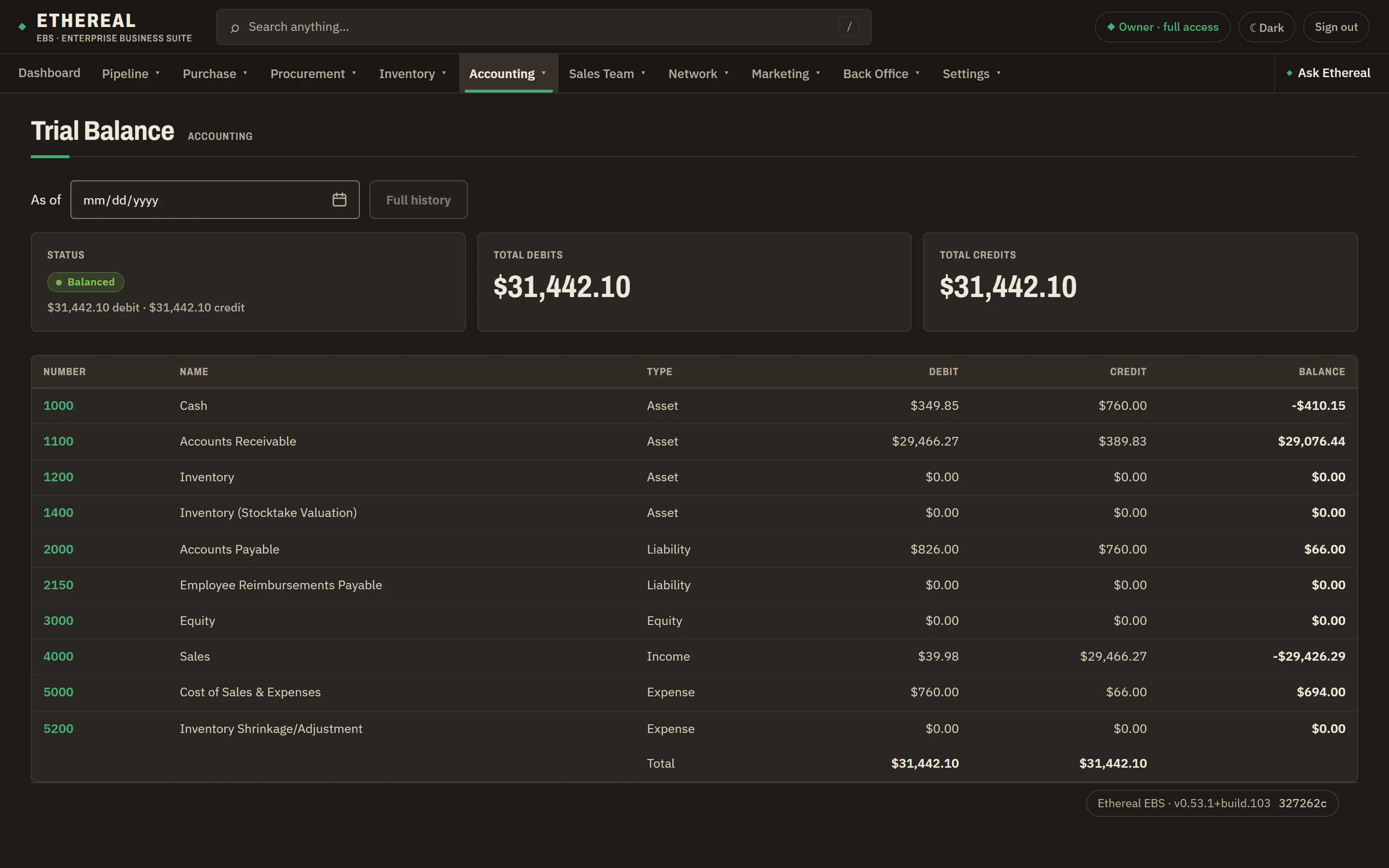The image size is (1389, 868).
Task: Click the Sign out button
Action: (1335, 27)
